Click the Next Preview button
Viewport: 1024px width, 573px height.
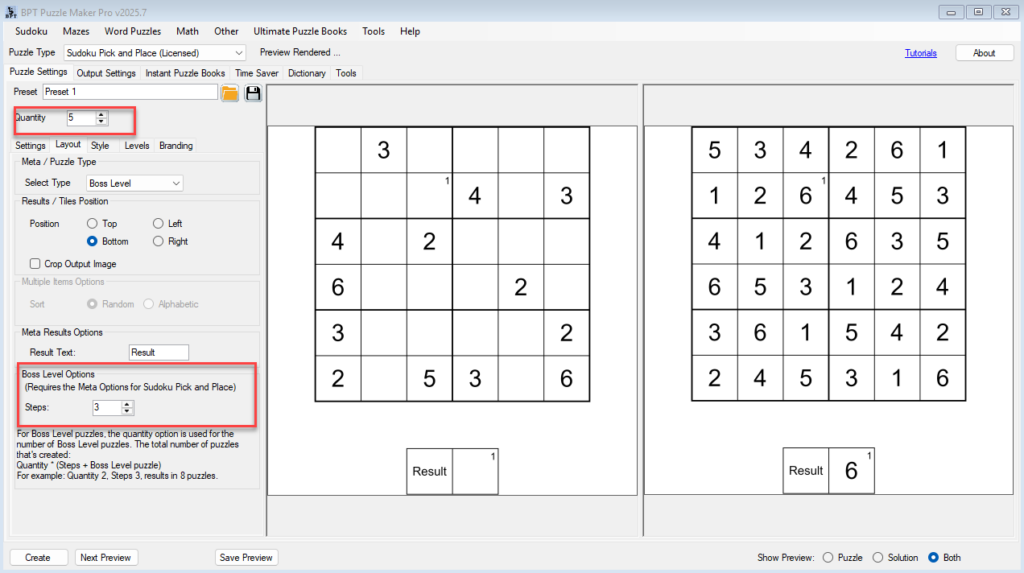(105, 558)
